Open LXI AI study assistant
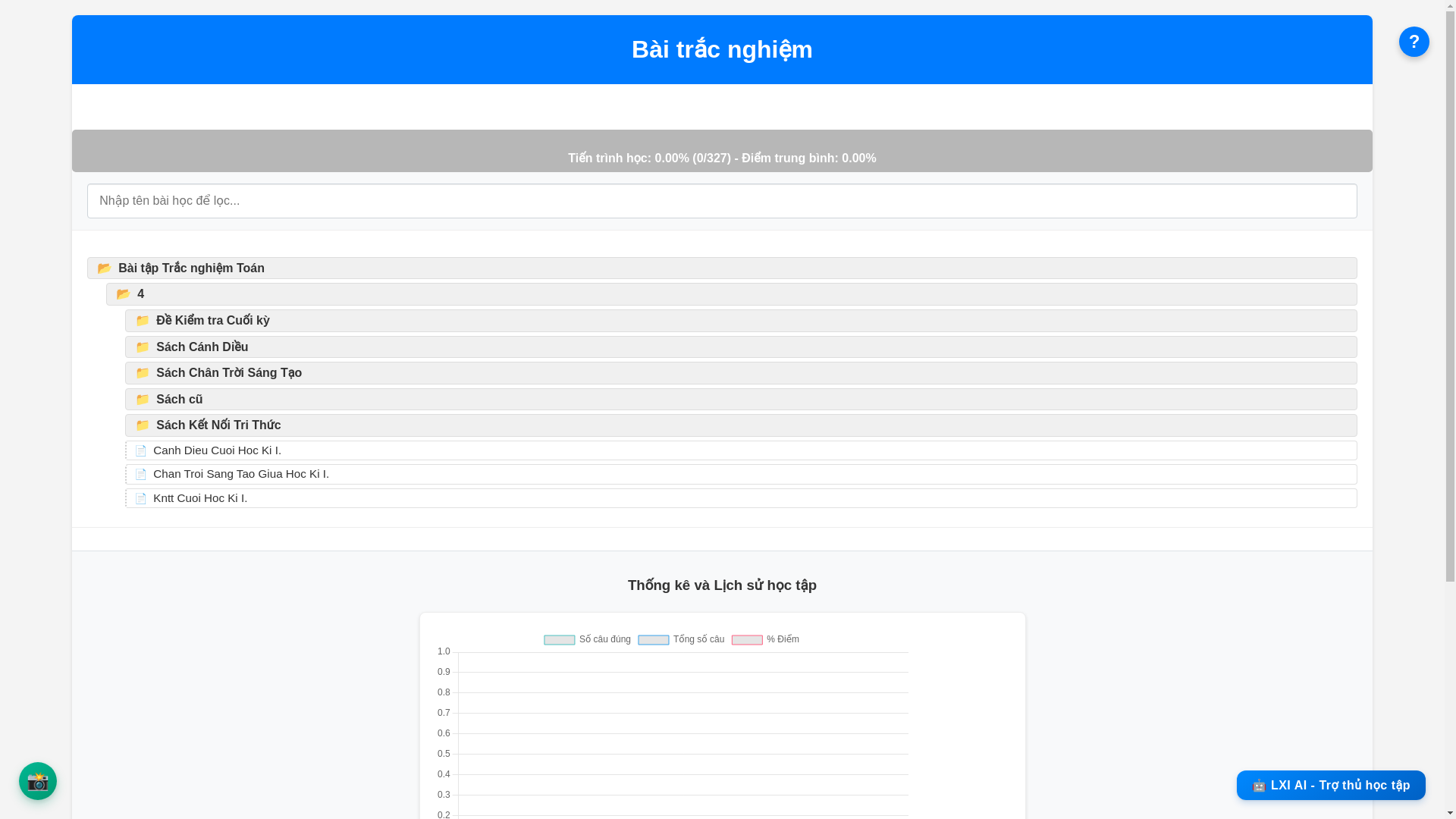 pyautogui.click(x=1331, y=785)
